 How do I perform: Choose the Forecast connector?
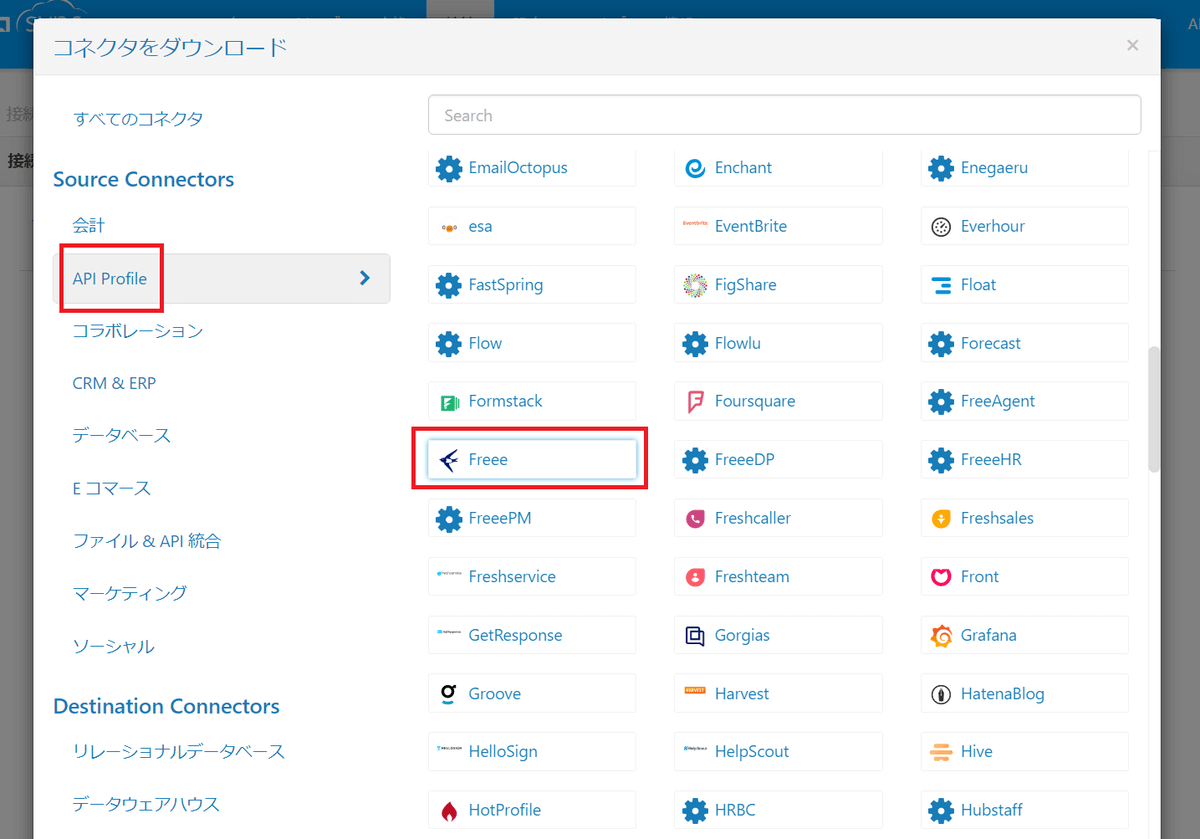[x=1024, y=343]
